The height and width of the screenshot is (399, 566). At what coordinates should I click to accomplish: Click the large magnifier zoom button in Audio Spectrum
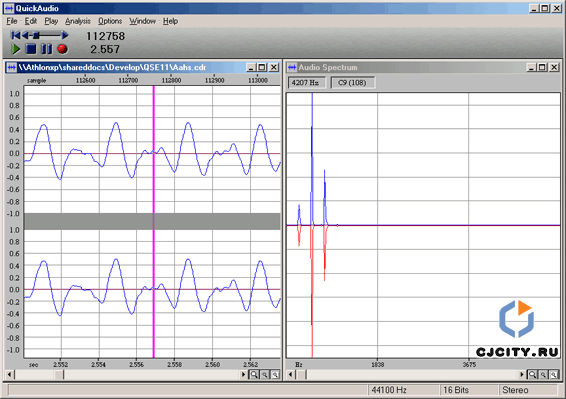[532, 375]
